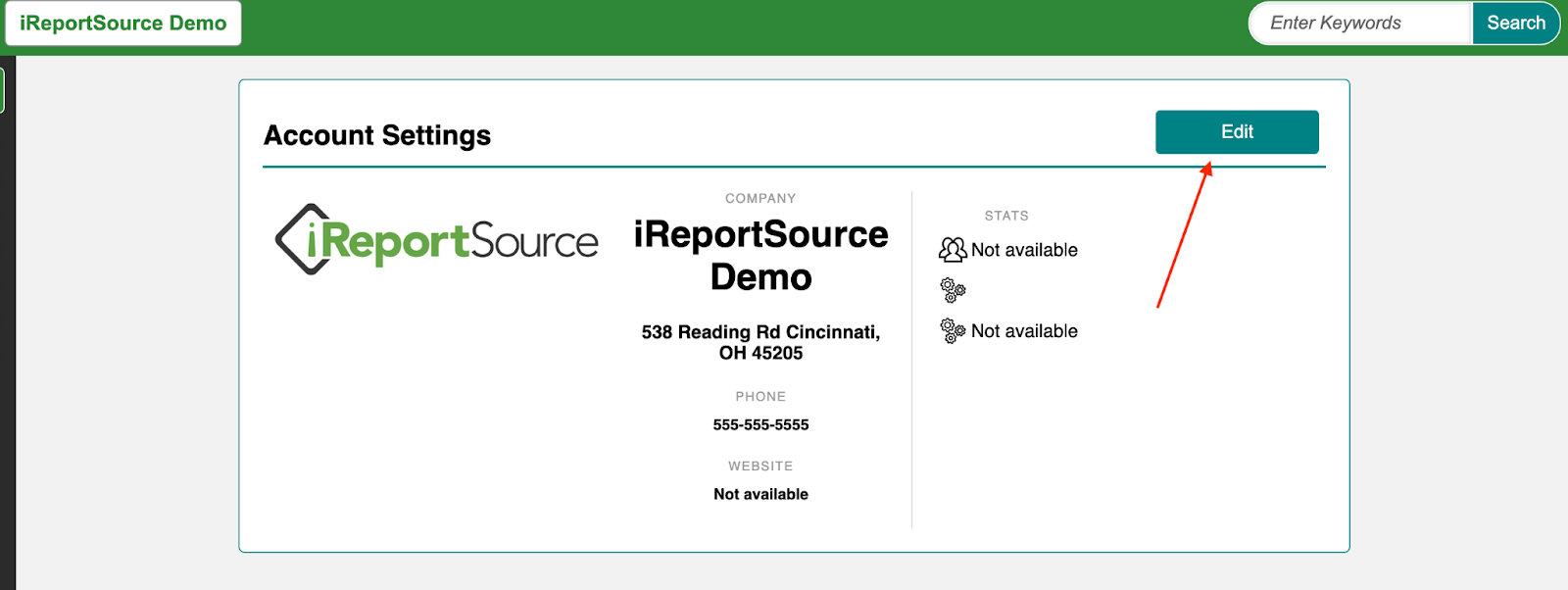Click the gears icon beside lower Not available
The height and width of the screenshot is (590, 1568).
pyautogui.click(x=953, y=331)
